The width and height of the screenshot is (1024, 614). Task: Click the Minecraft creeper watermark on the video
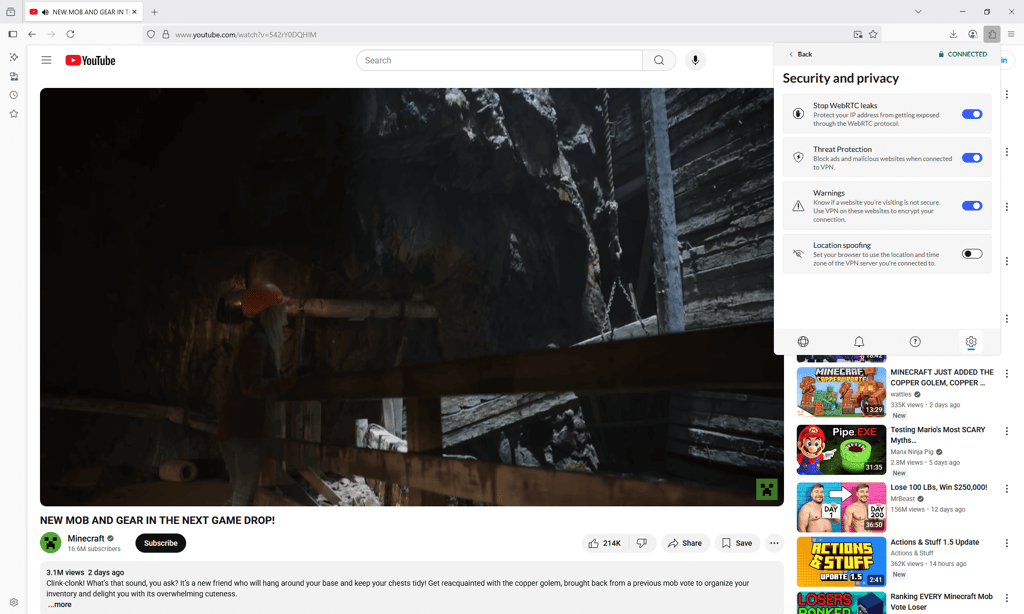click(x=767, y=489)
